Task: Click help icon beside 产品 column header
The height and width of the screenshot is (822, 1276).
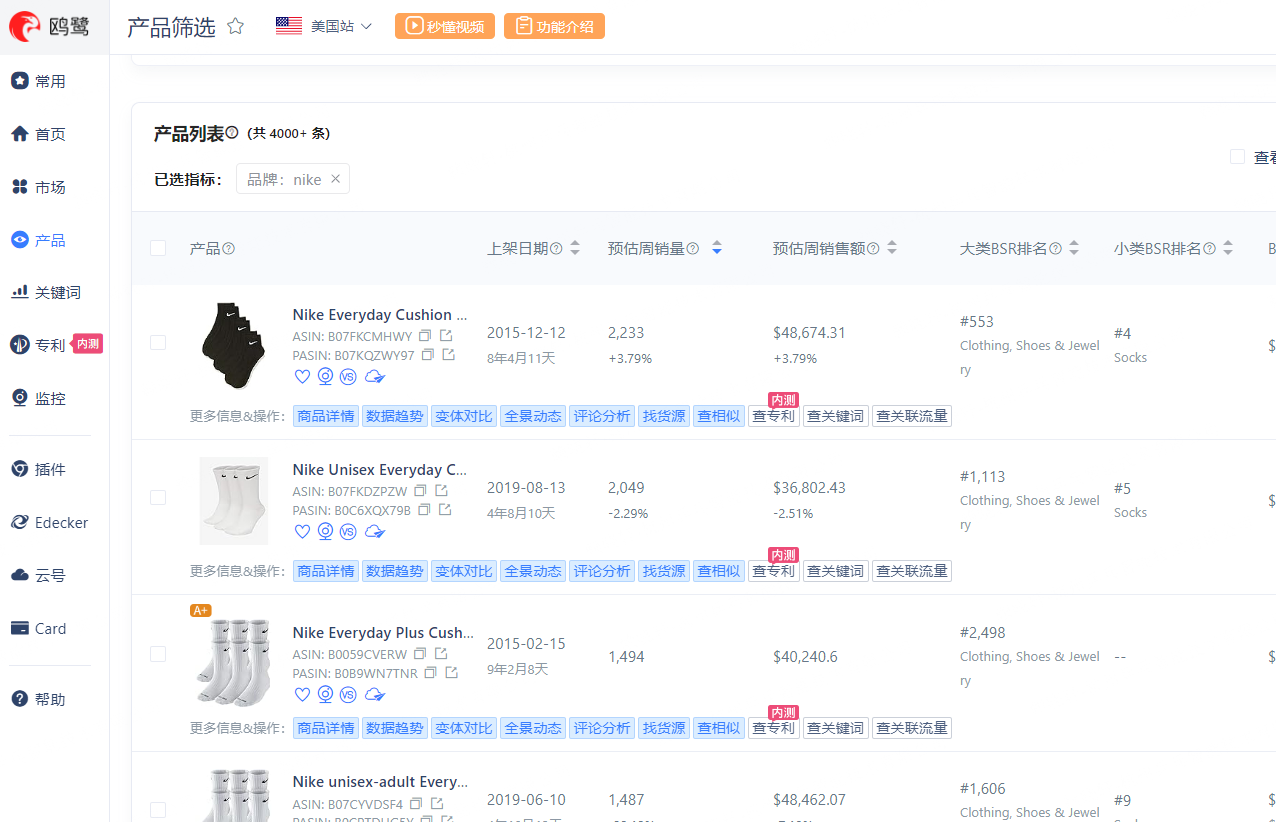Action: 228,248
